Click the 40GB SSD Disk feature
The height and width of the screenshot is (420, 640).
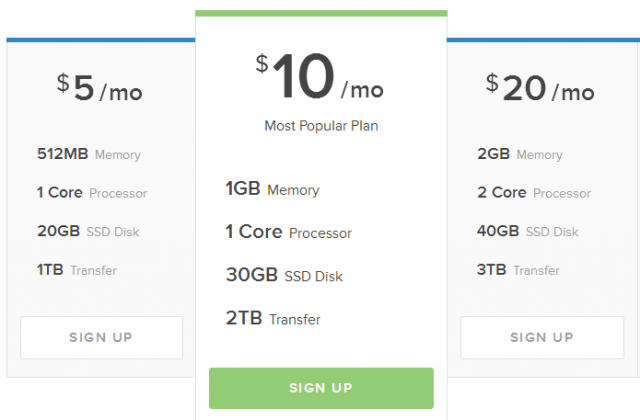tap(528, 232)
